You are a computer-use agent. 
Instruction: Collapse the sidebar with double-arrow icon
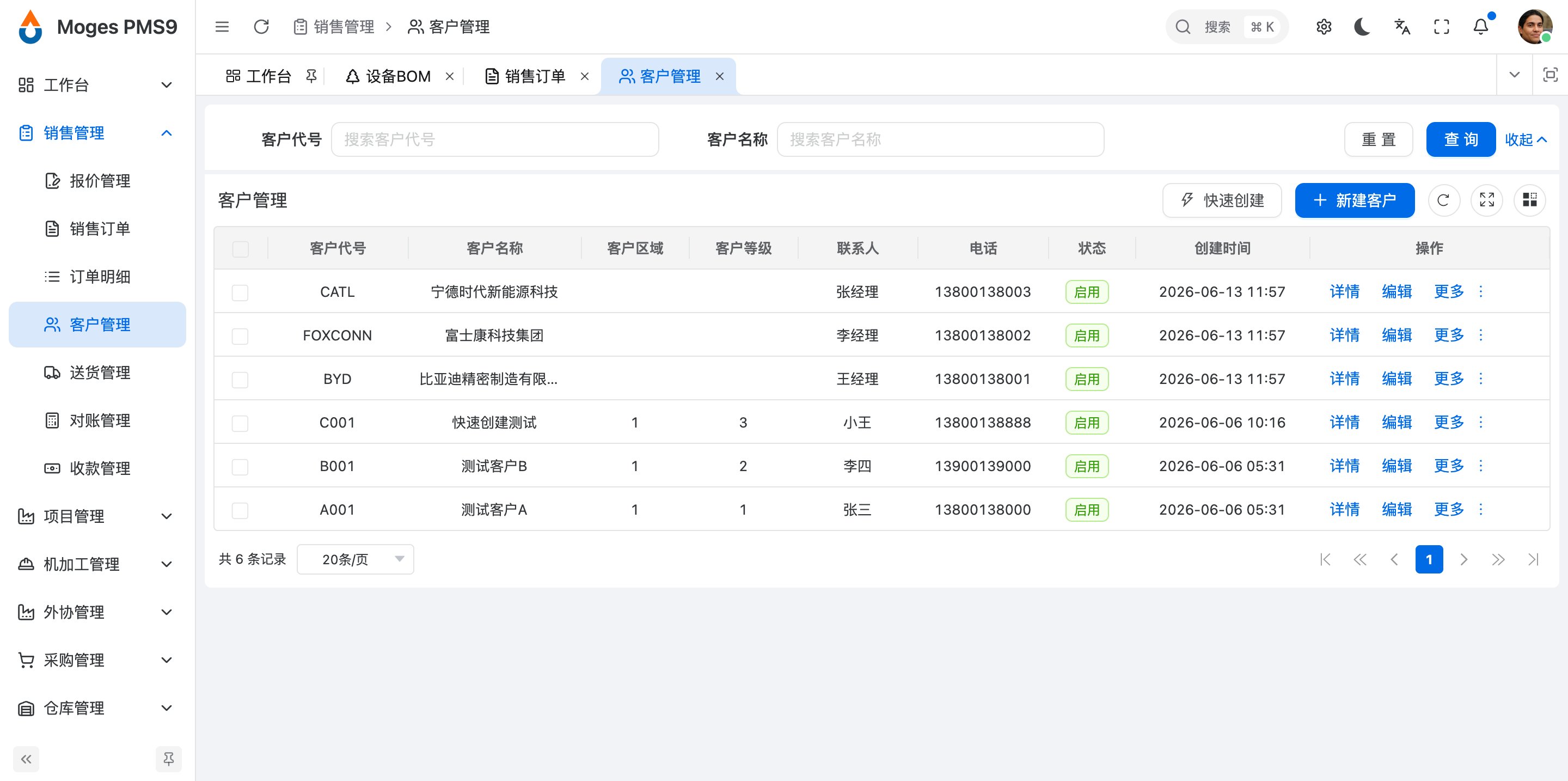26,759
